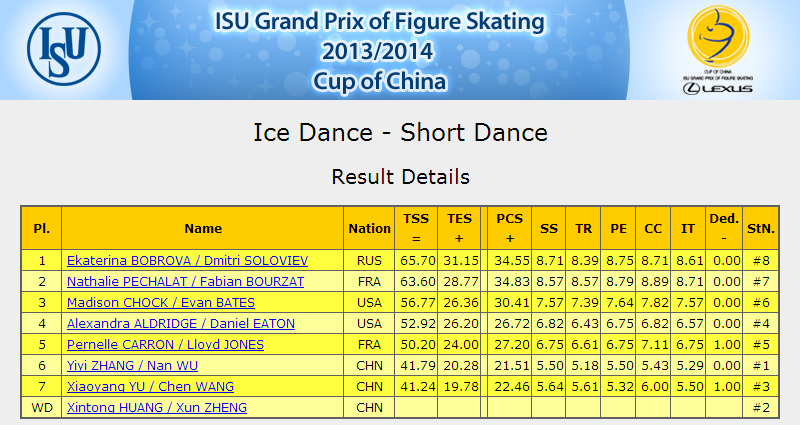
Task: Click the Ded. column header
Action: (x=724, y=228)
